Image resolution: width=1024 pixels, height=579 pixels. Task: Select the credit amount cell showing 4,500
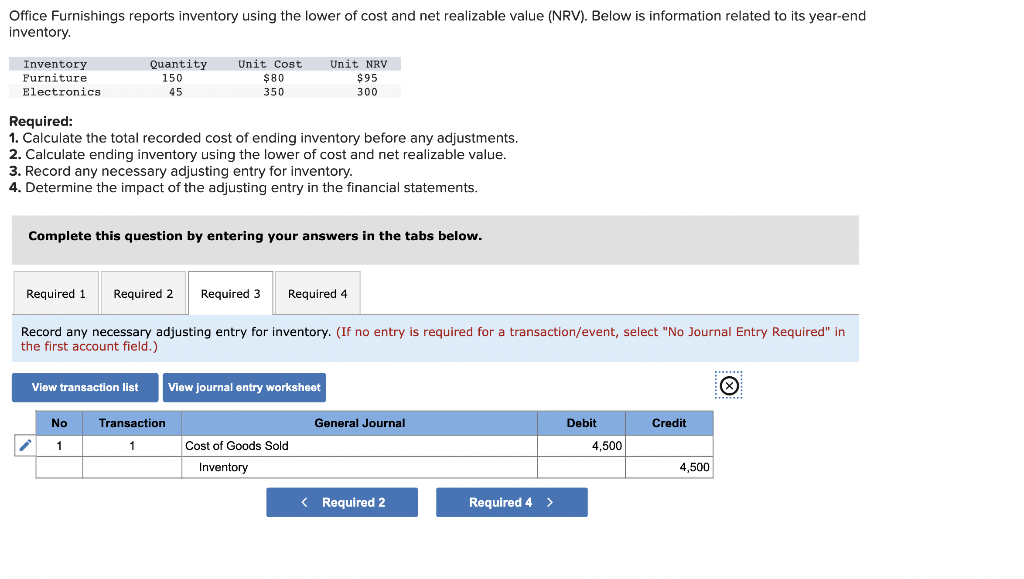668,467
